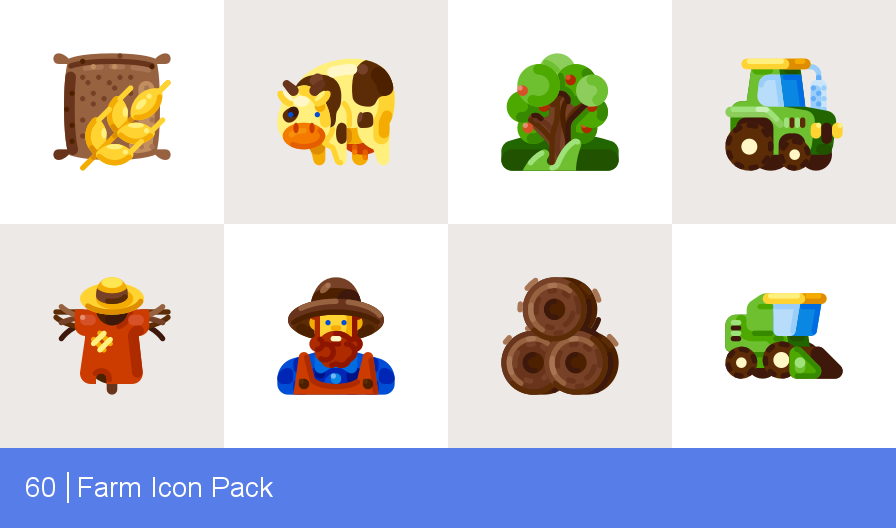Image resolution: width=896 pixels, height=528 pixels.
Task: Click the tractor's large rear wheel
Action: pyautogui.click(x=749, y=146)
